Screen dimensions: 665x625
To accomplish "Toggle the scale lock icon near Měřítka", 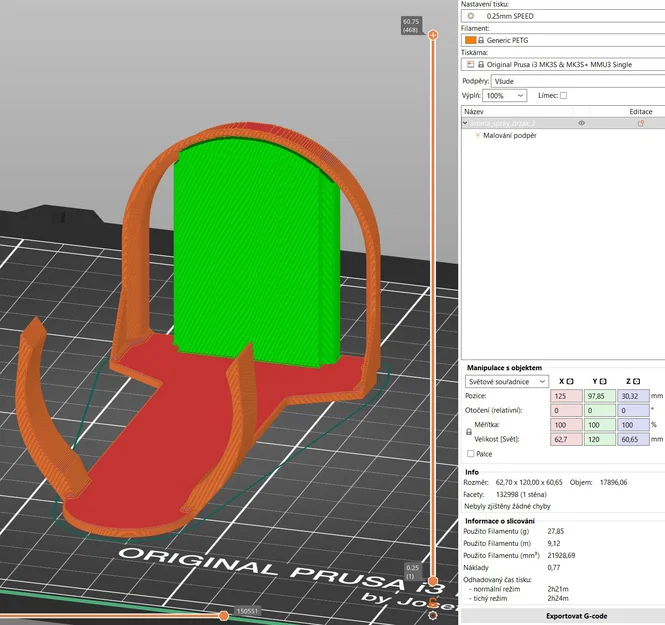I will [469, 432].
